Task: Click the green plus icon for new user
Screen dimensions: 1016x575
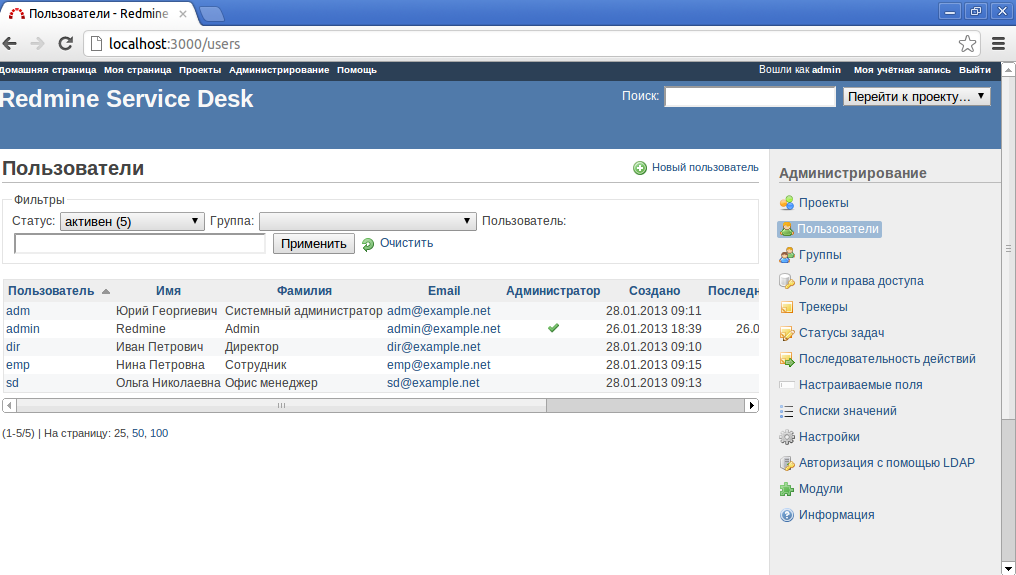Action: [x=640, y=168]
